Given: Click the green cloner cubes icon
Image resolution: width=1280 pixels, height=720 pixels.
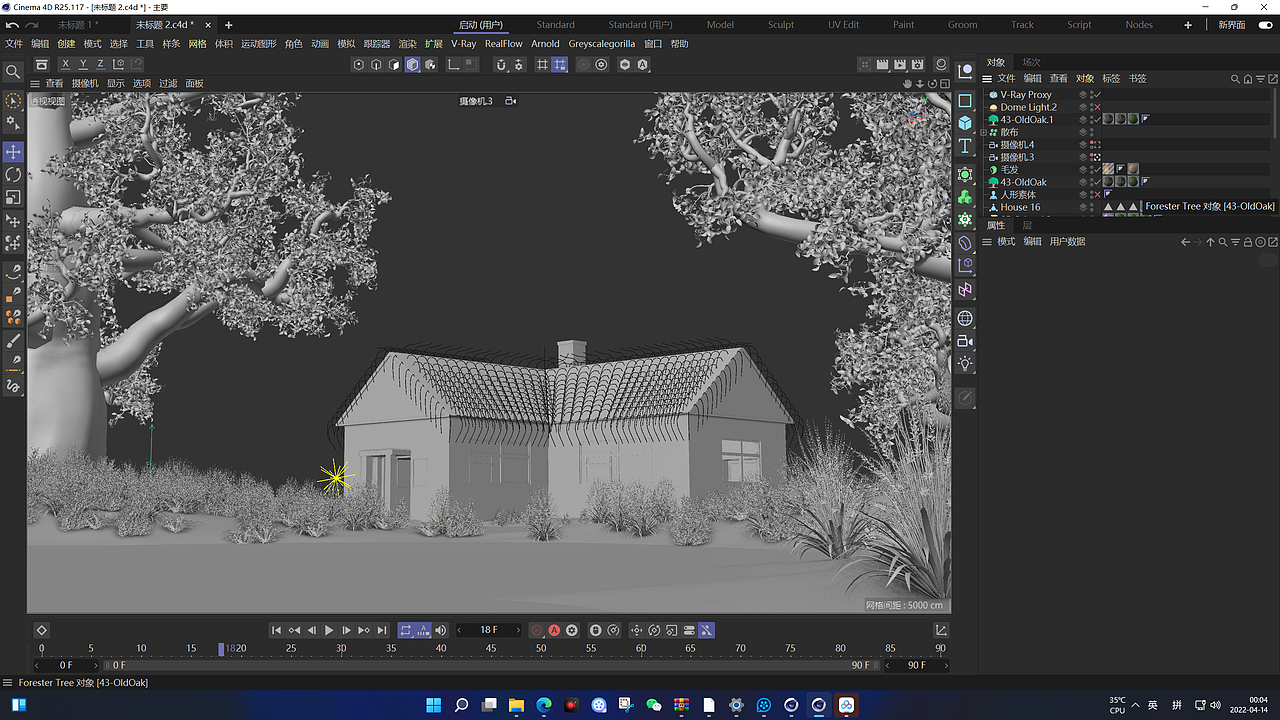Looking at the screenshot, I should click(x=965, y=196).
